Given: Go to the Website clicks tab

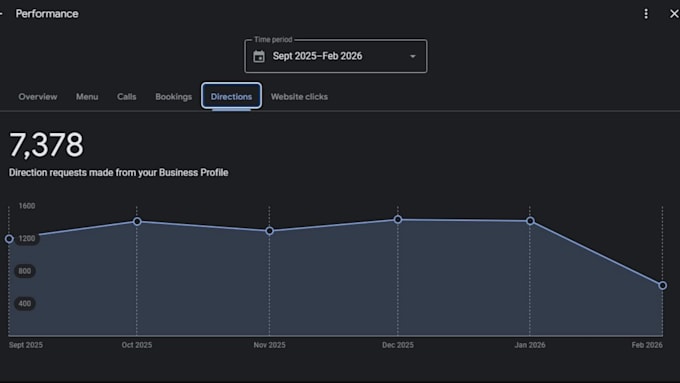Looking at the screenshot, I should pyautogui.click(x=299, y=97).
